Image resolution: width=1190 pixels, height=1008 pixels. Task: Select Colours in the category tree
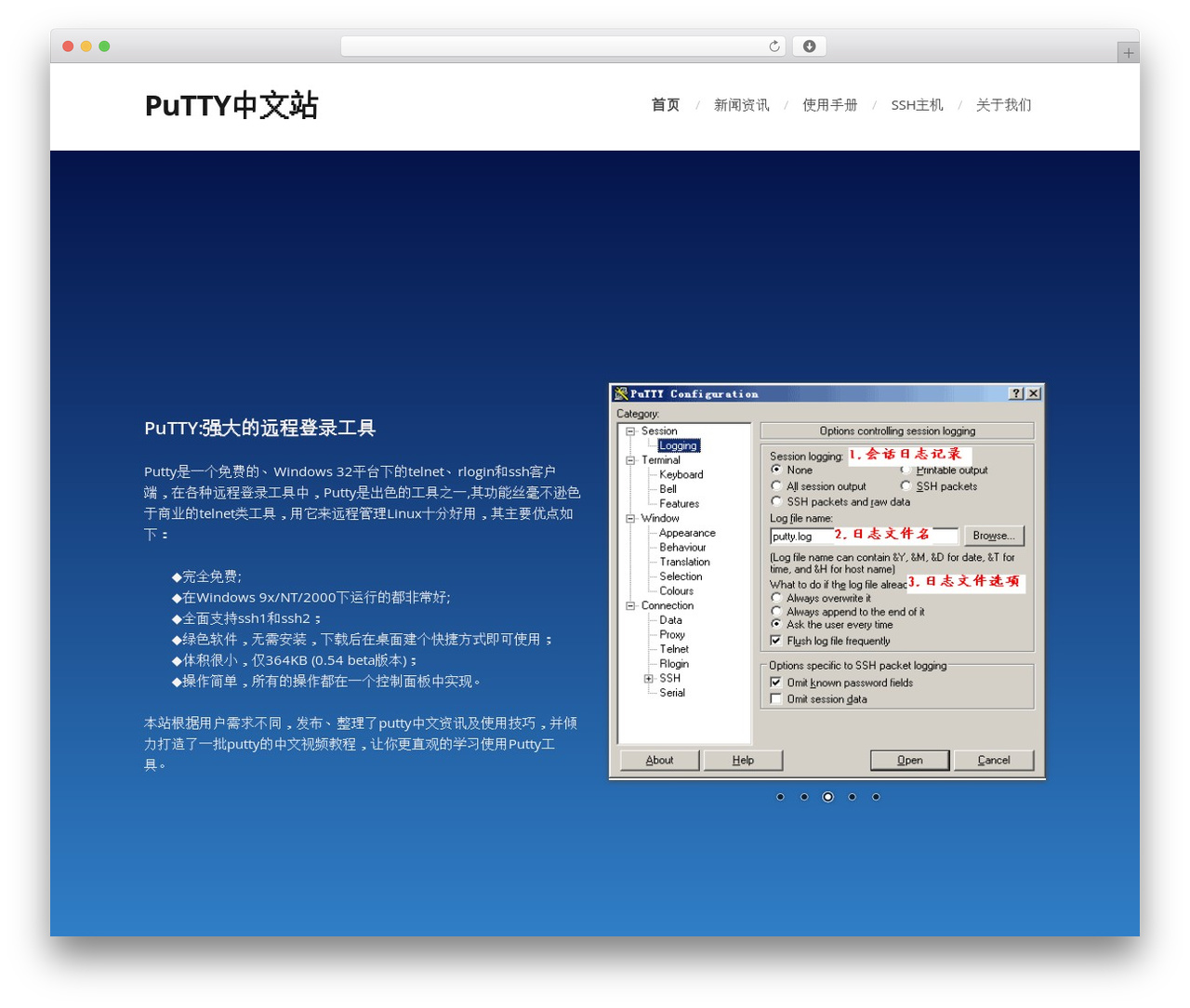676,591
